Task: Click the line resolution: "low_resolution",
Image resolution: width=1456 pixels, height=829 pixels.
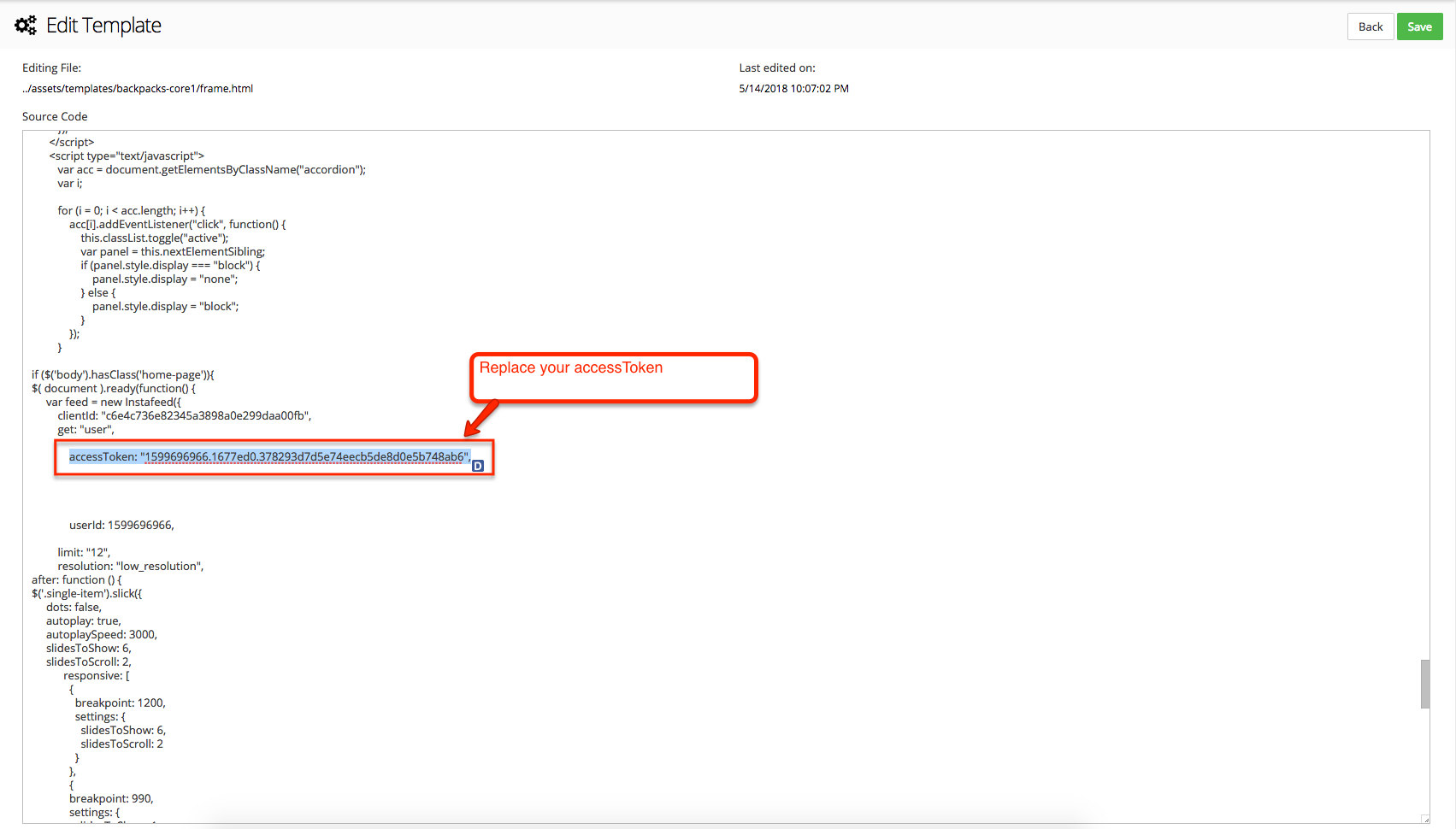Action: [131, 567]
